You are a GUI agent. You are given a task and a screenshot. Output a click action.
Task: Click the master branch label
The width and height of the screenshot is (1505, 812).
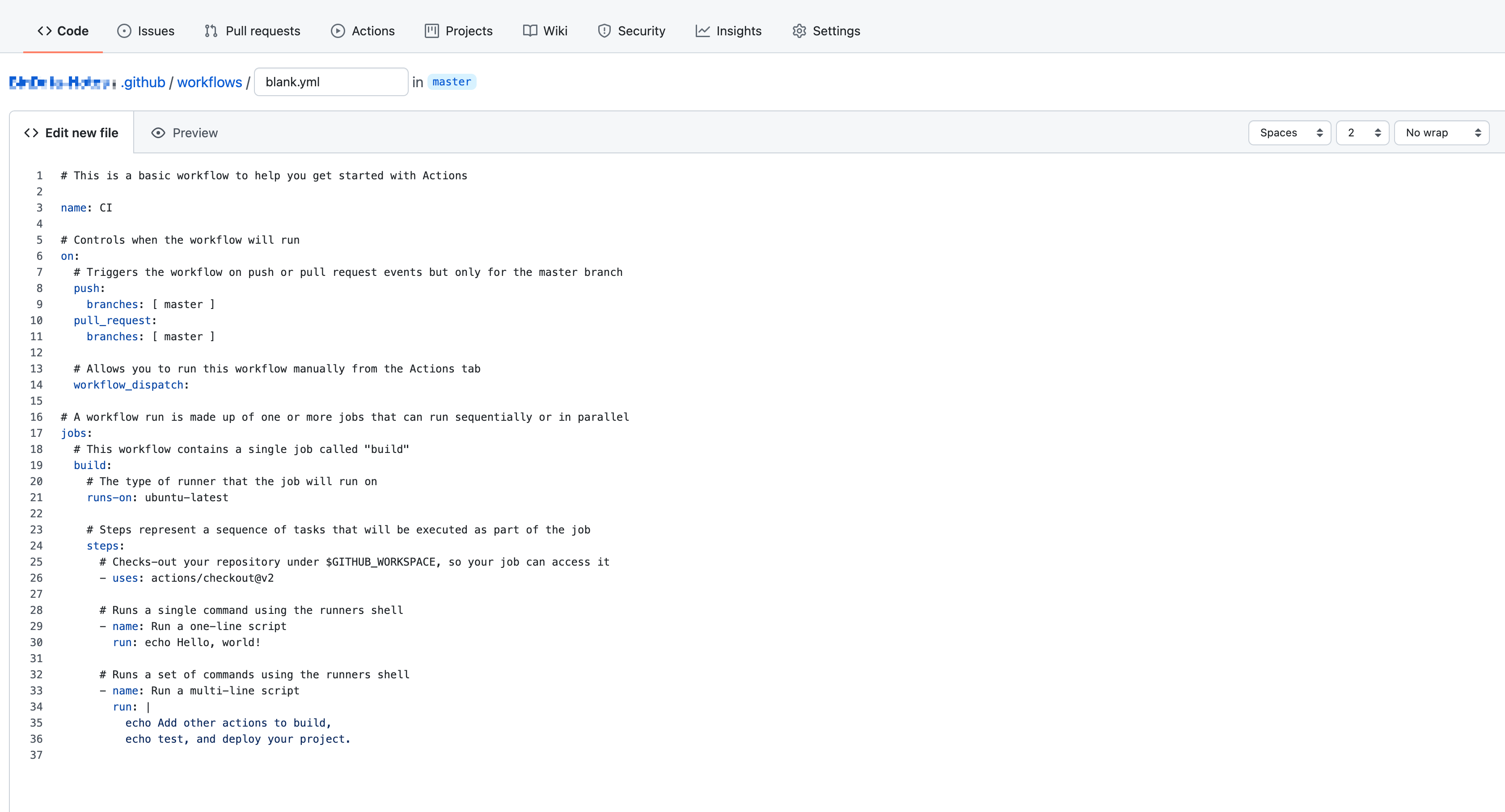click(x=452, y=82)
